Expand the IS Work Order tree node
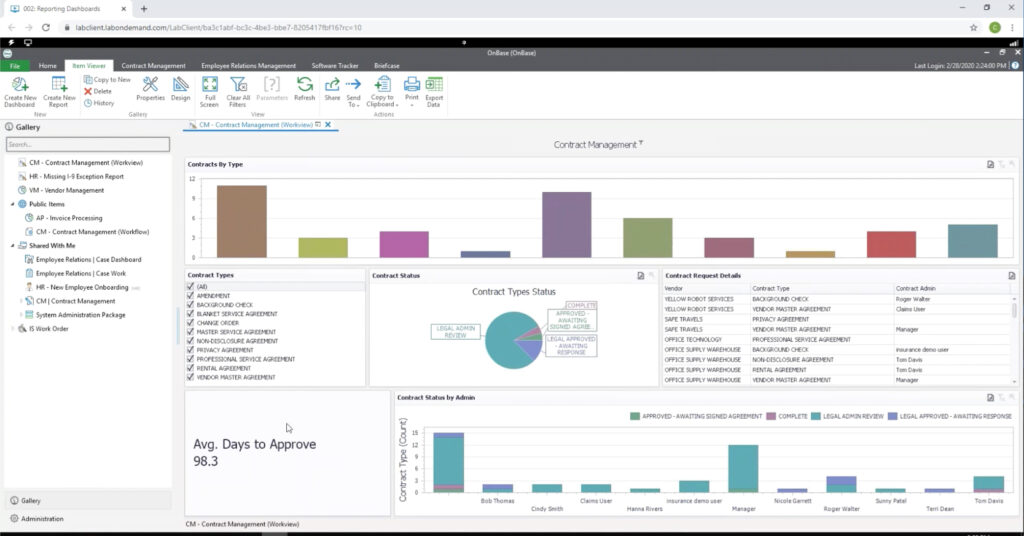The height and width of the screenshot is (536, 1024). pos(13,328)
